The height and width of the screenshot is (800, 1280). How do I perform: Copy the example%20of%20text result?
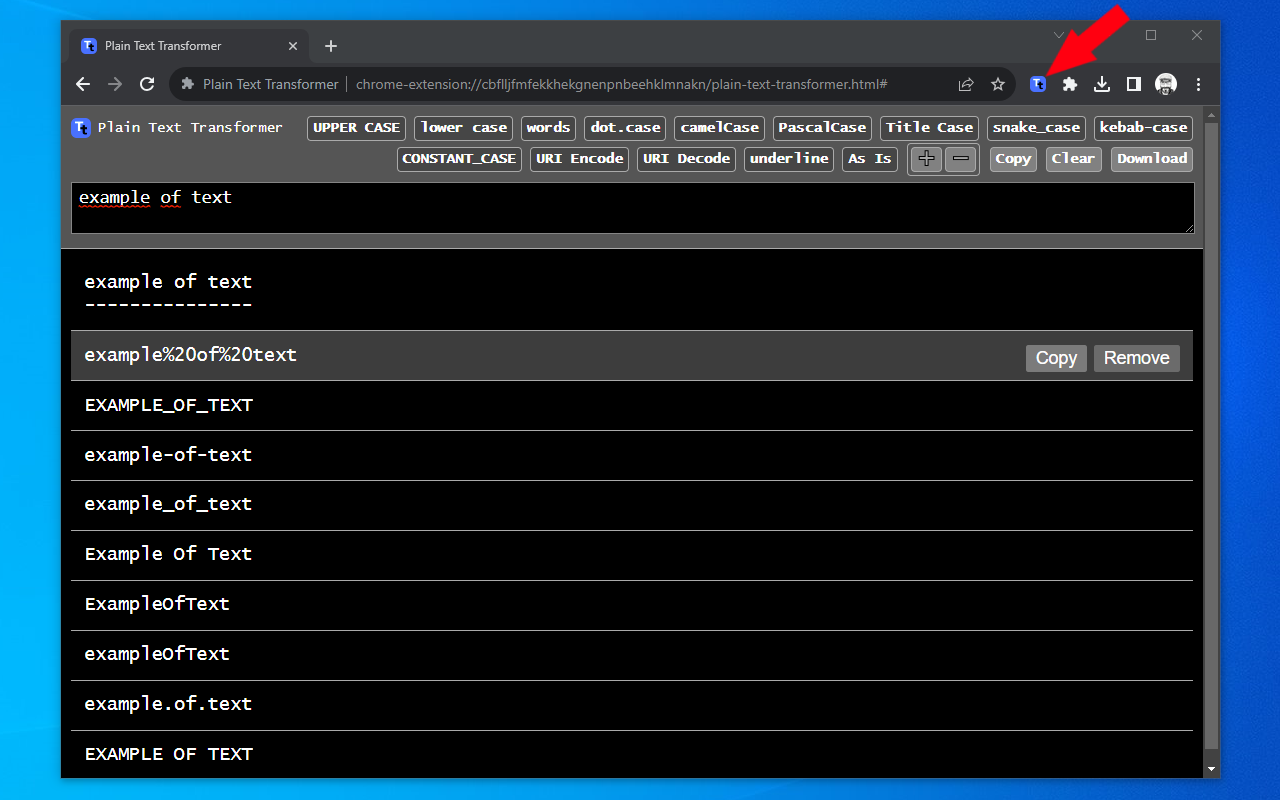coord(1056,358)
